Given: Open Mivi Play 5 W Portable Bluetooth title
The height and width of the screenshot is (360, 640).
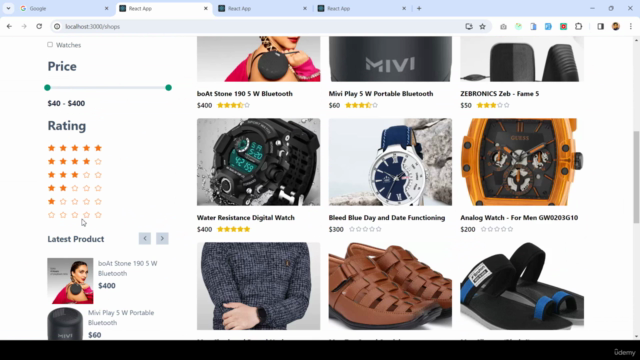Looking at the screenshot, I should point(381,93).
